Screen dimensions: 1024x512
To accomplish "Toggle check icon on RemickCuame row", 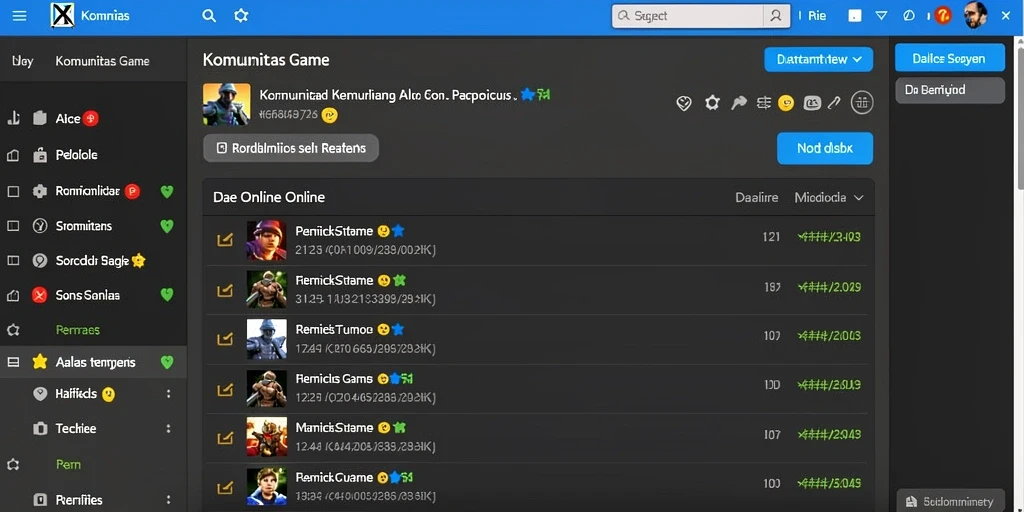I will click(225, 487).
